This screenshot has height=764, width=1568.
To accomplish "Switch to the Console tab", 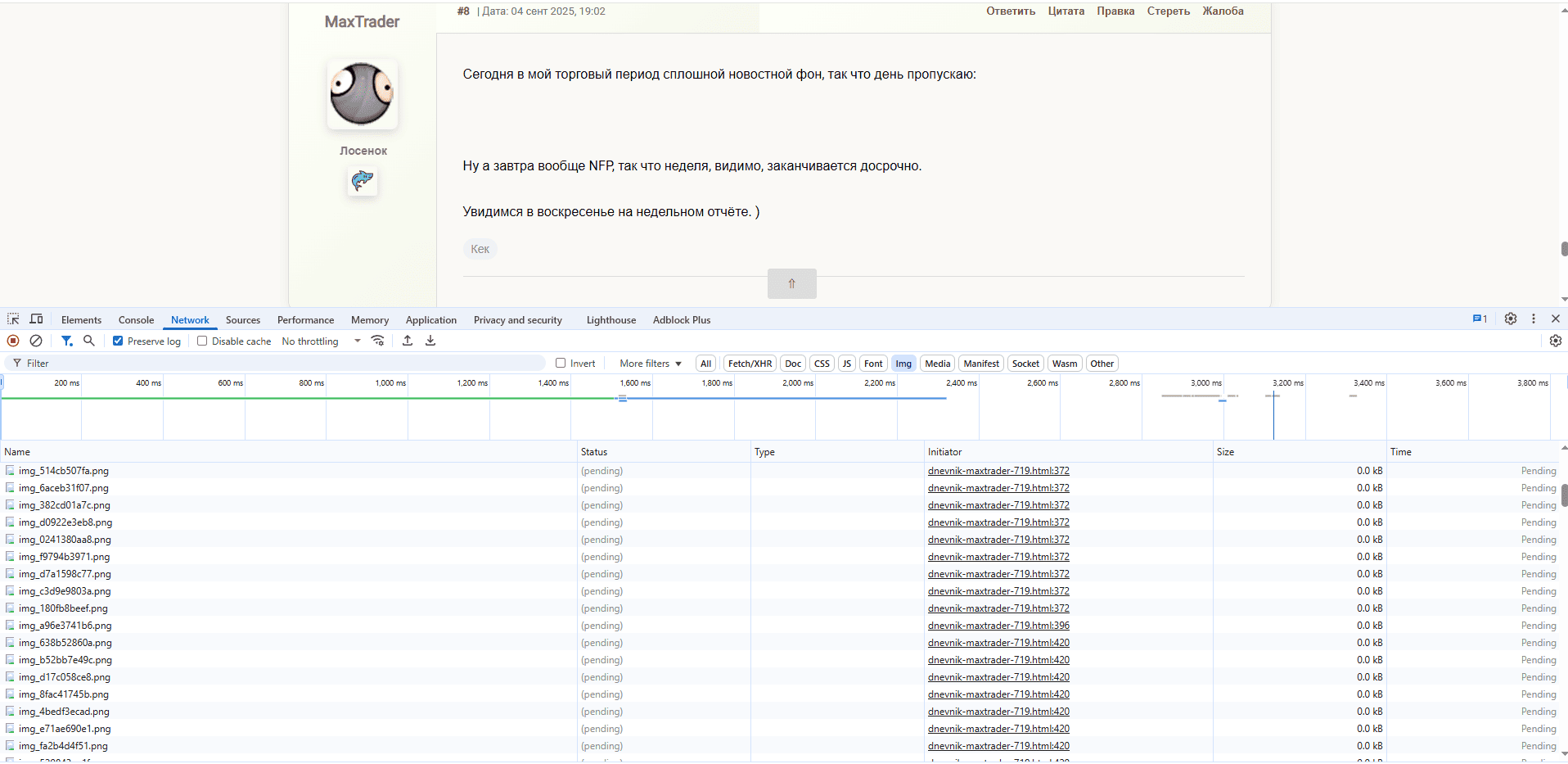I will (x=136, y=320).
